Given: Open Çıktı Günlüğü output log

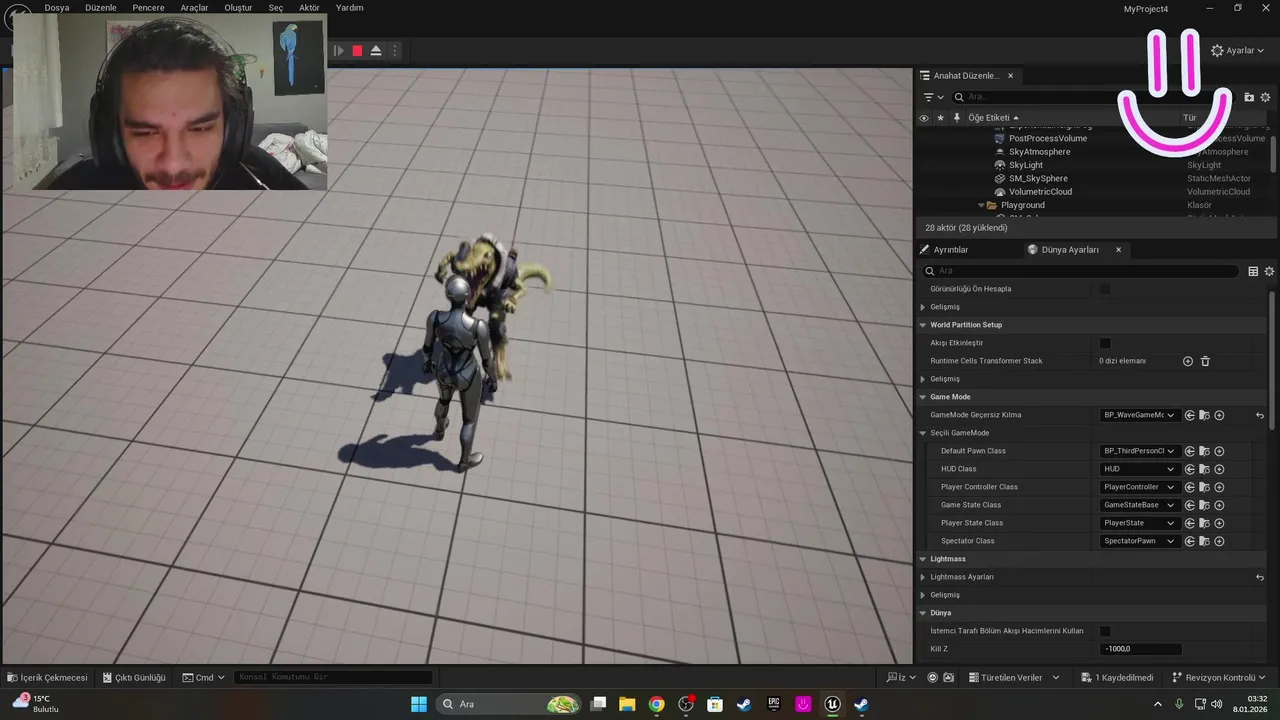Looking at the screenshot, I should point(134,677).
